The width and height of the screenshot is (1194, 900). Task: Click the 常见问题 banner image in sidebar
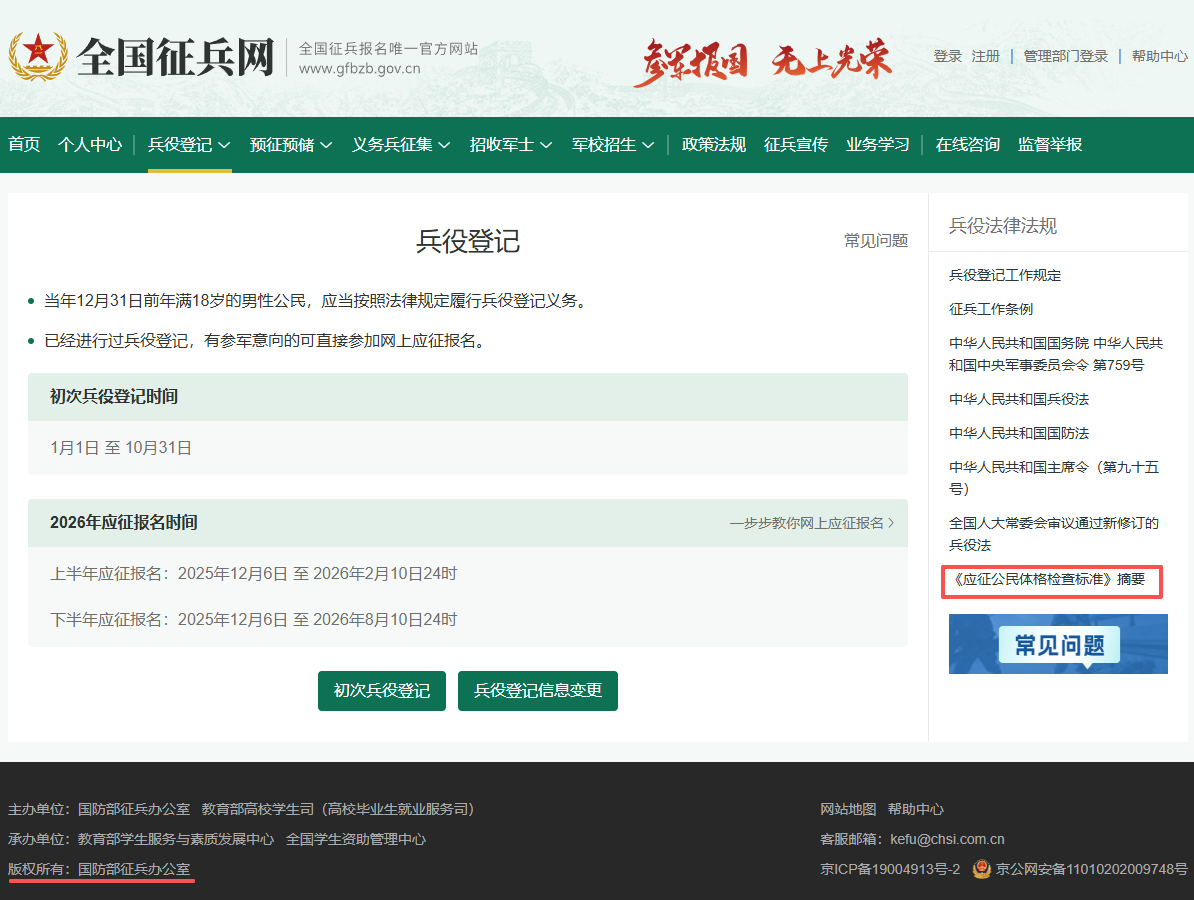pyautogui.click(x=1058, y=644)
